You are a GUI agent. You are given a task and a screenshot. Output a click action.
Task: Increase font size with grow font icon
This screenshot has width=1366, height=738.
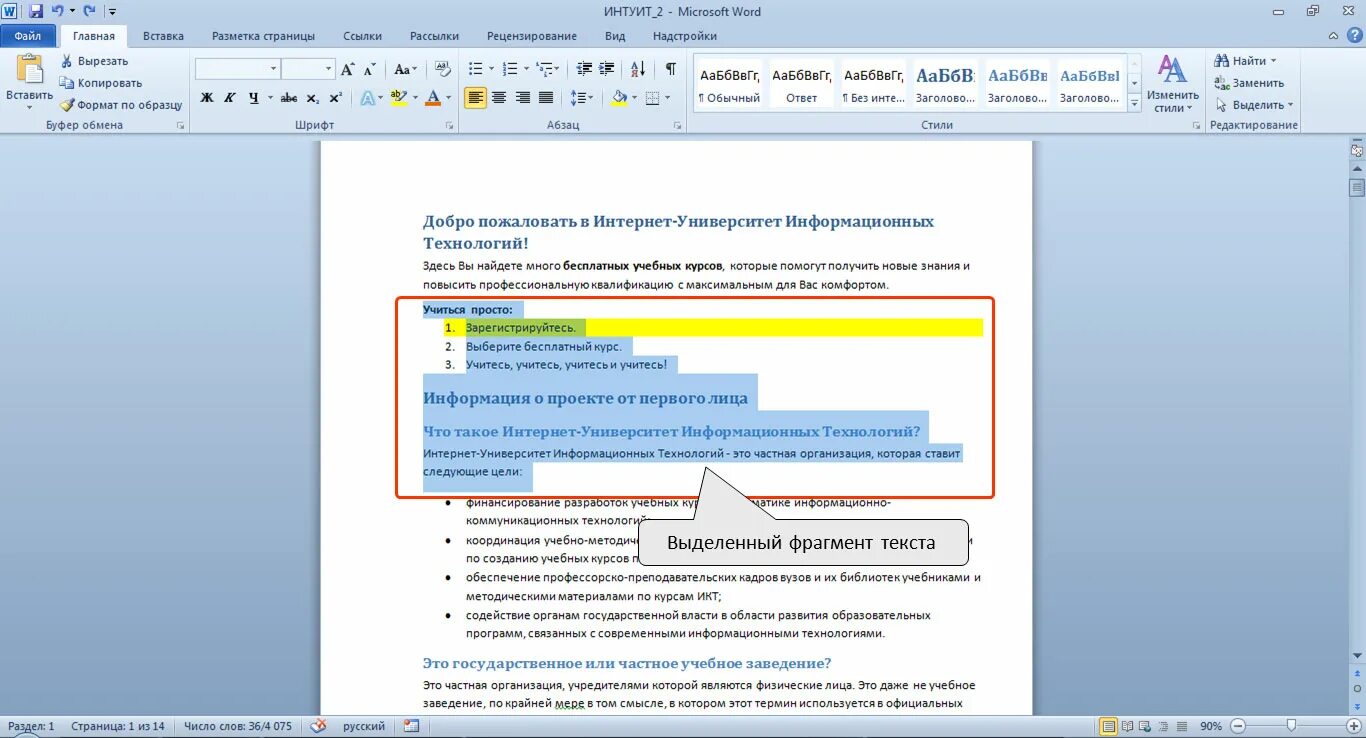[x=348, y=69]
